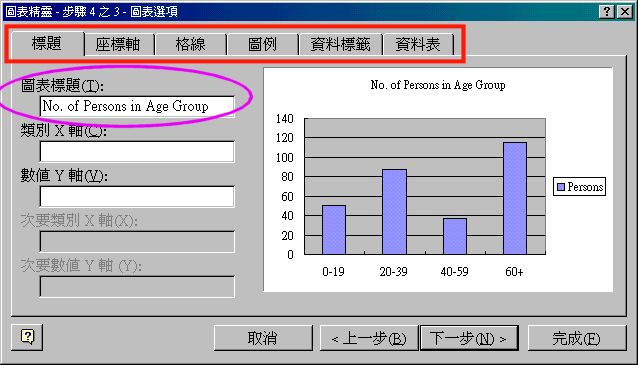This screenshot has height=365, width=638.
Task: Click the dialog title bar text
Action: 91,11
